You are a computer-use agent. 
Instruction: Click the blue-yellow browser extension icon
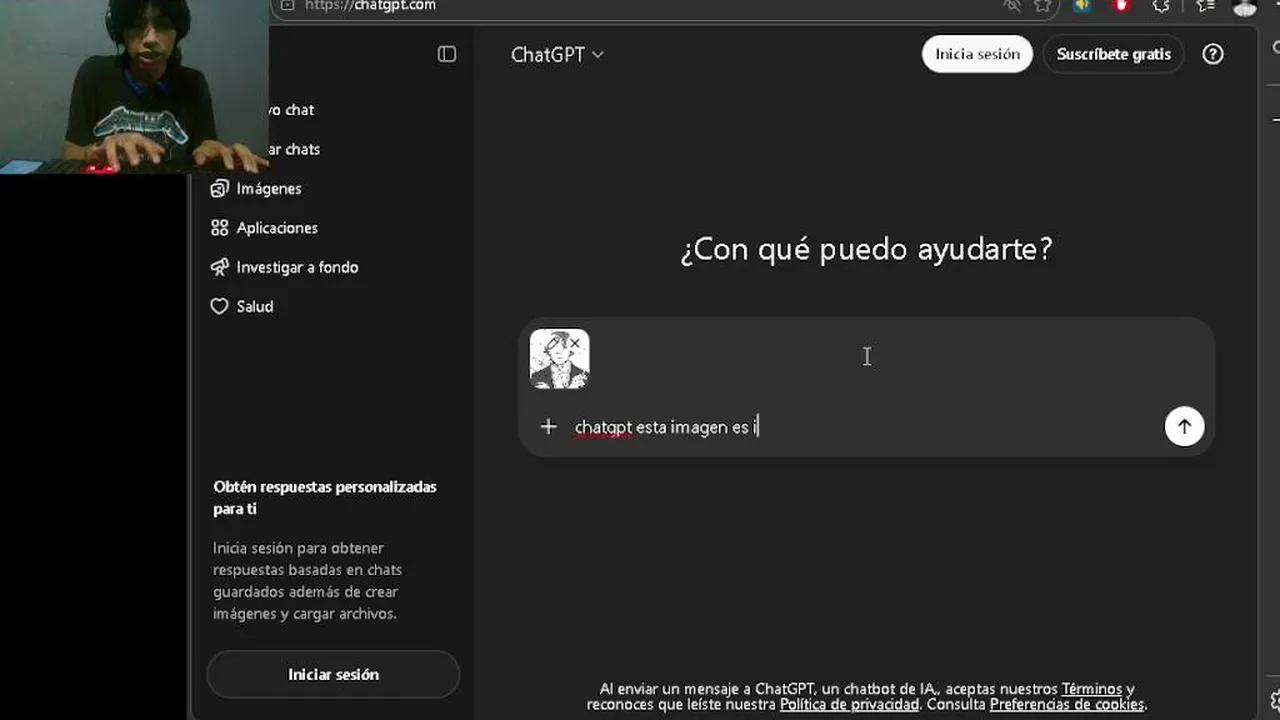tap(1082, 6)
